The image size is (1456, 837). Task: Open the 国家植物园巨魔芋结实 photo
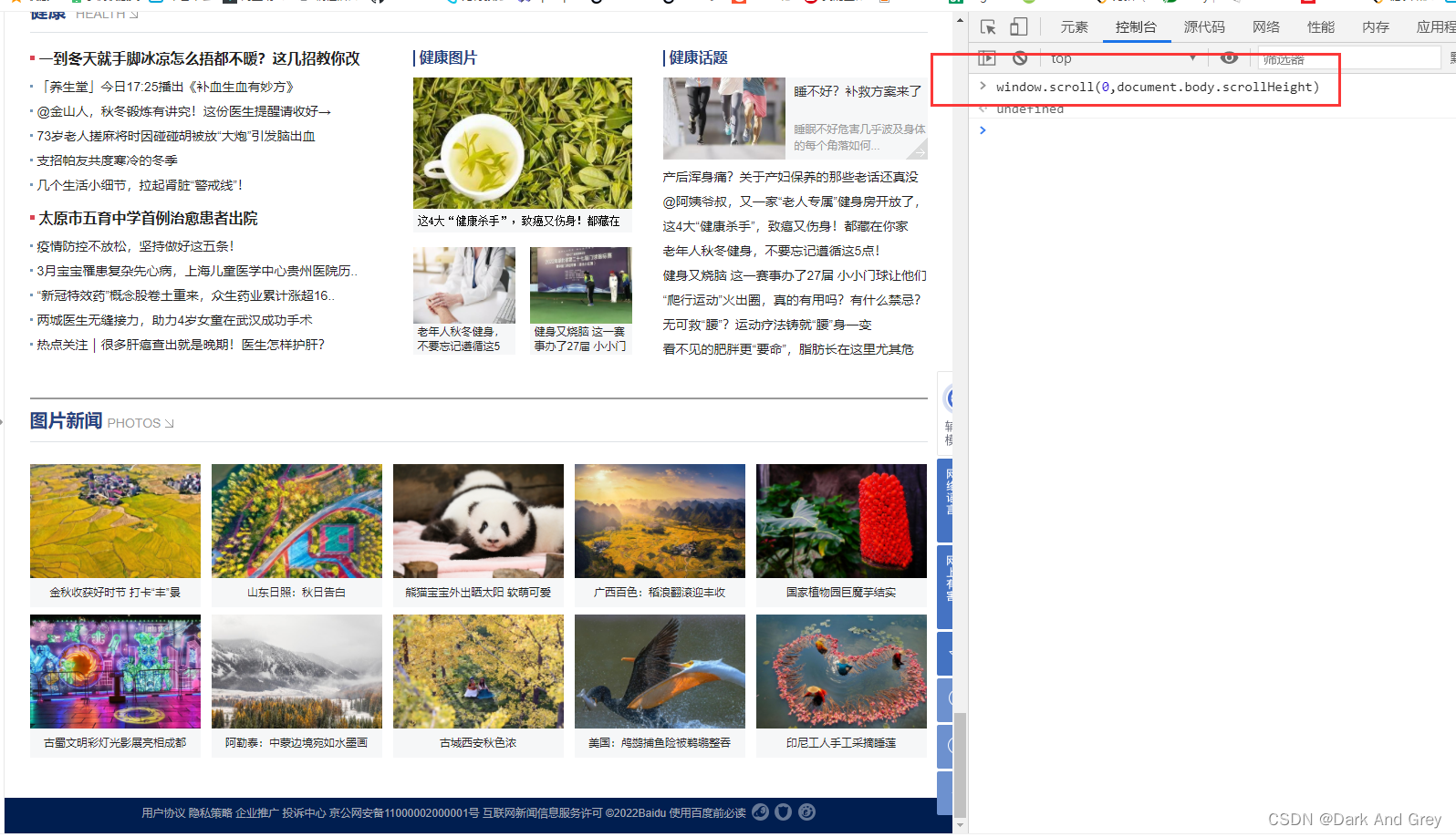point(841,522)
